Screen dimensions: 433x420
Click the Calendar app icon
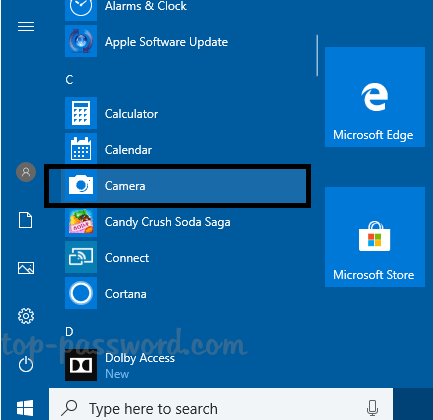point(81,149)
